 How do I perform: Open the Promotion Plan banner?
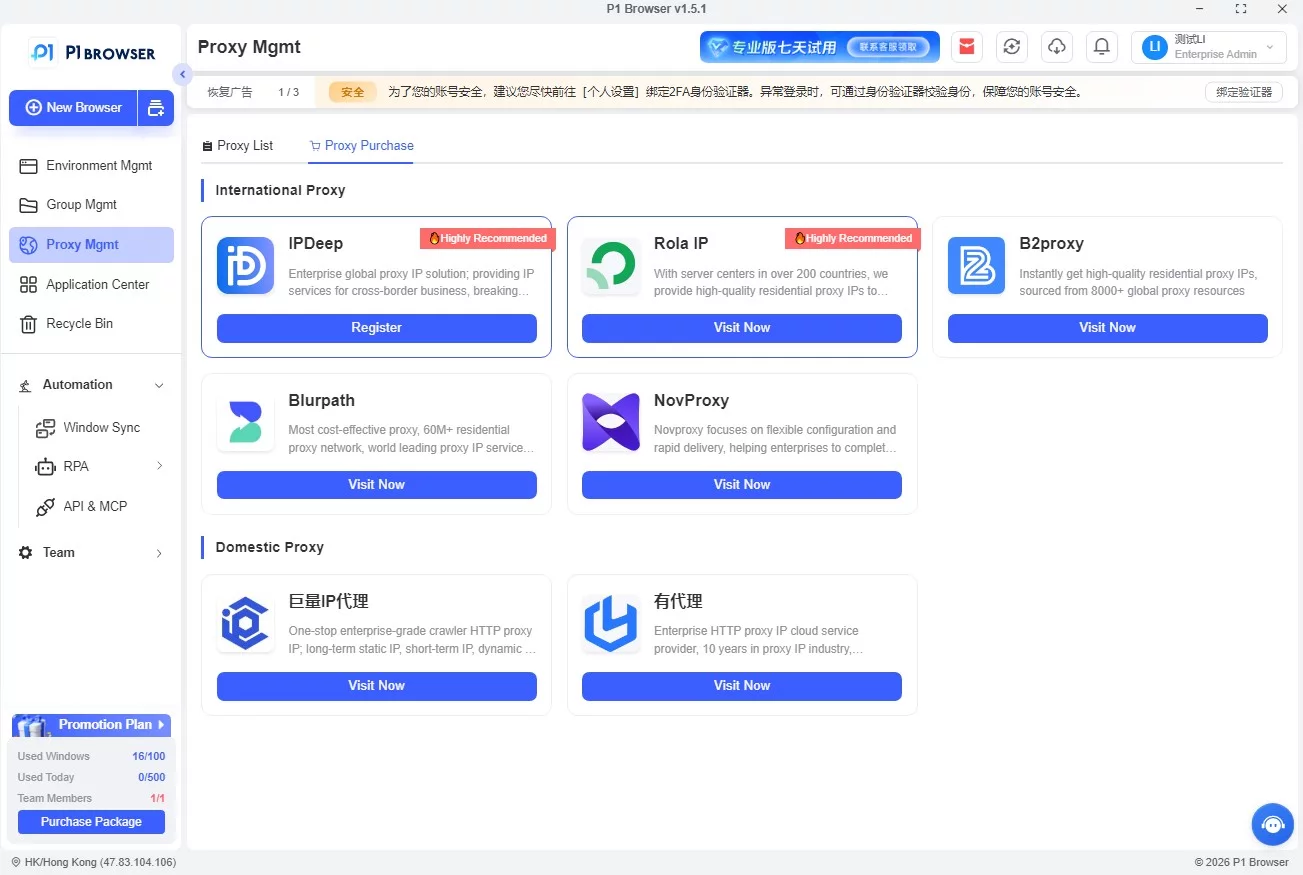(91, 725)
